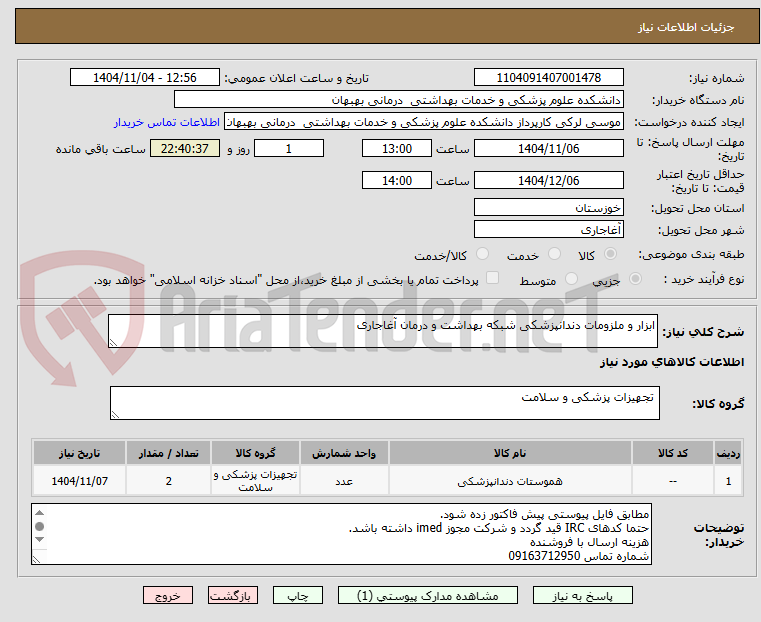This screenshot has height=622, width=761.
Task: Click the delivery province field خوزستان
Action: [548, 208]
